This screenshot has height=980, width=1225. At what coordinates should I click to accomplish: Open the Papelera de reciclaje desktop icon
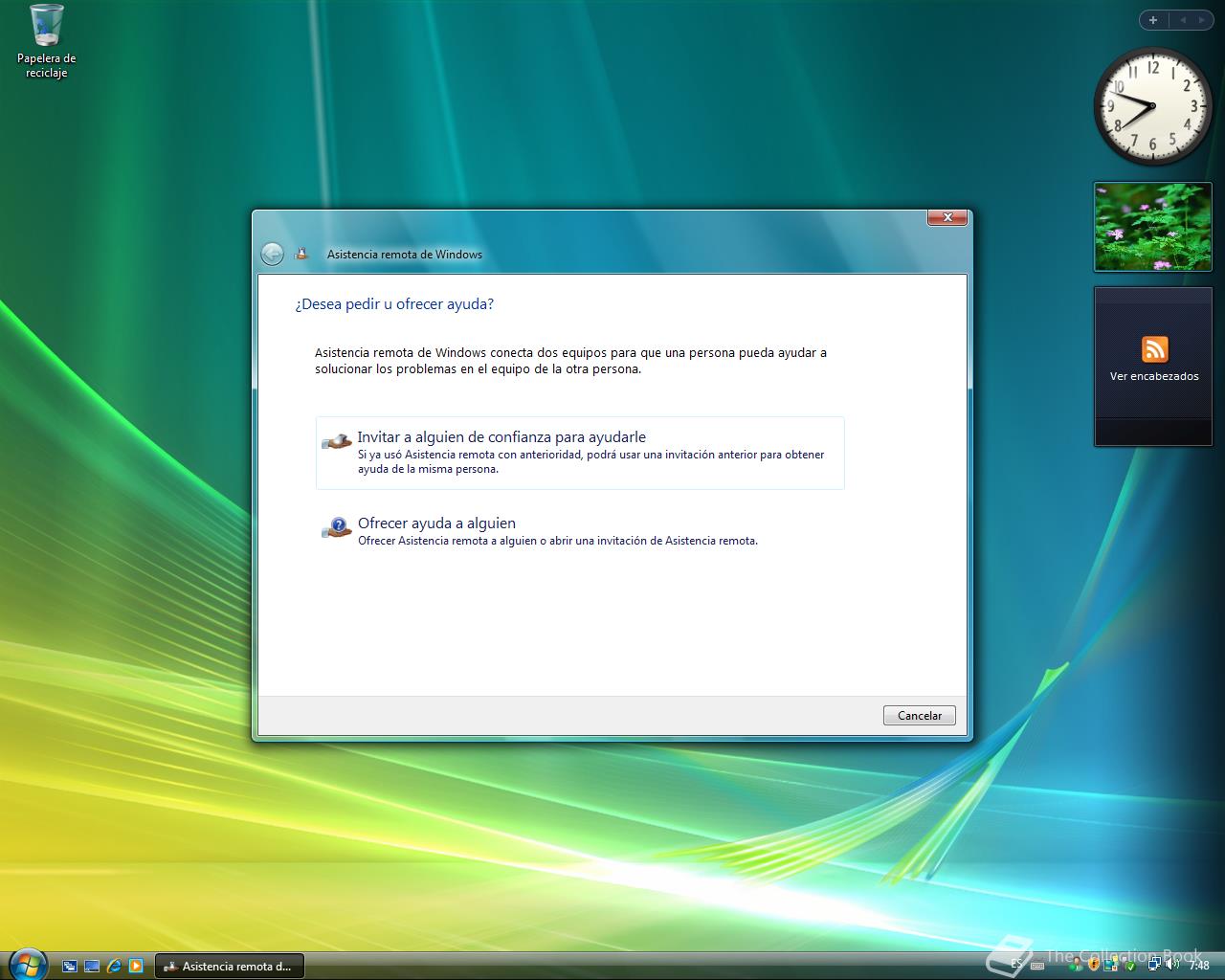tap(46, 41)
